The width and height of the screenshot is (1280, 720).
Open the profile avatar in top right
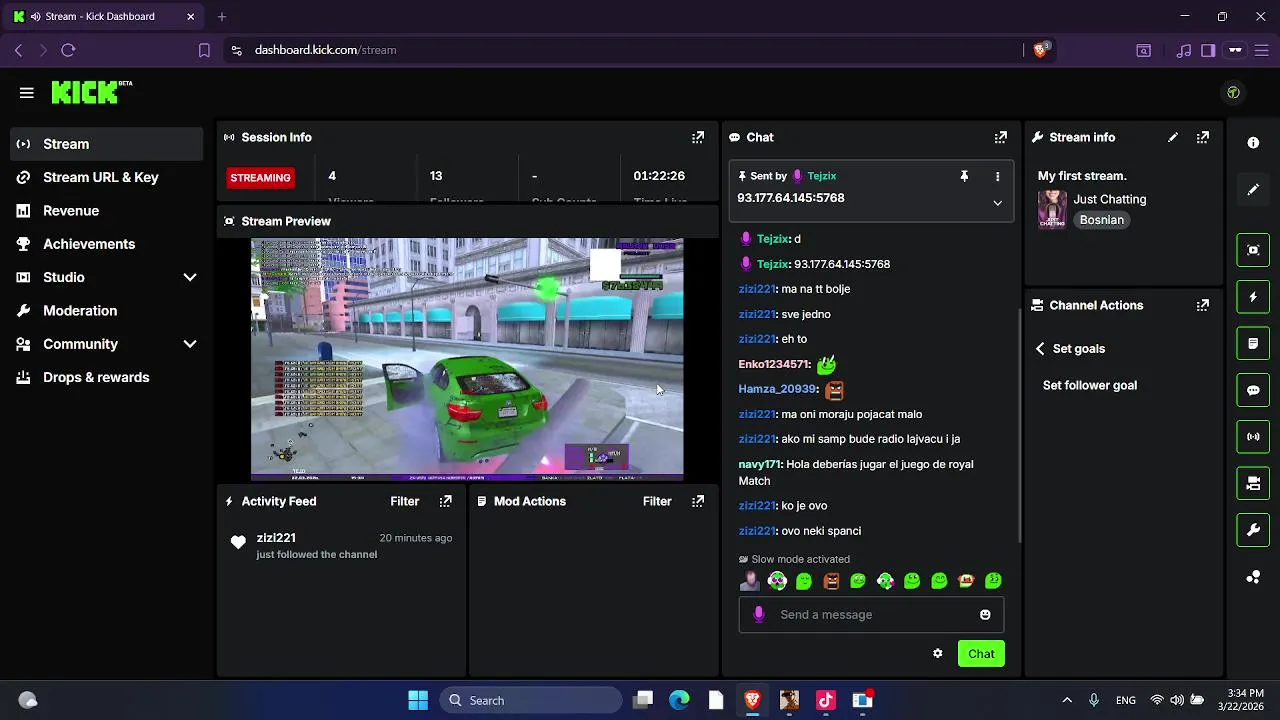1233,92
